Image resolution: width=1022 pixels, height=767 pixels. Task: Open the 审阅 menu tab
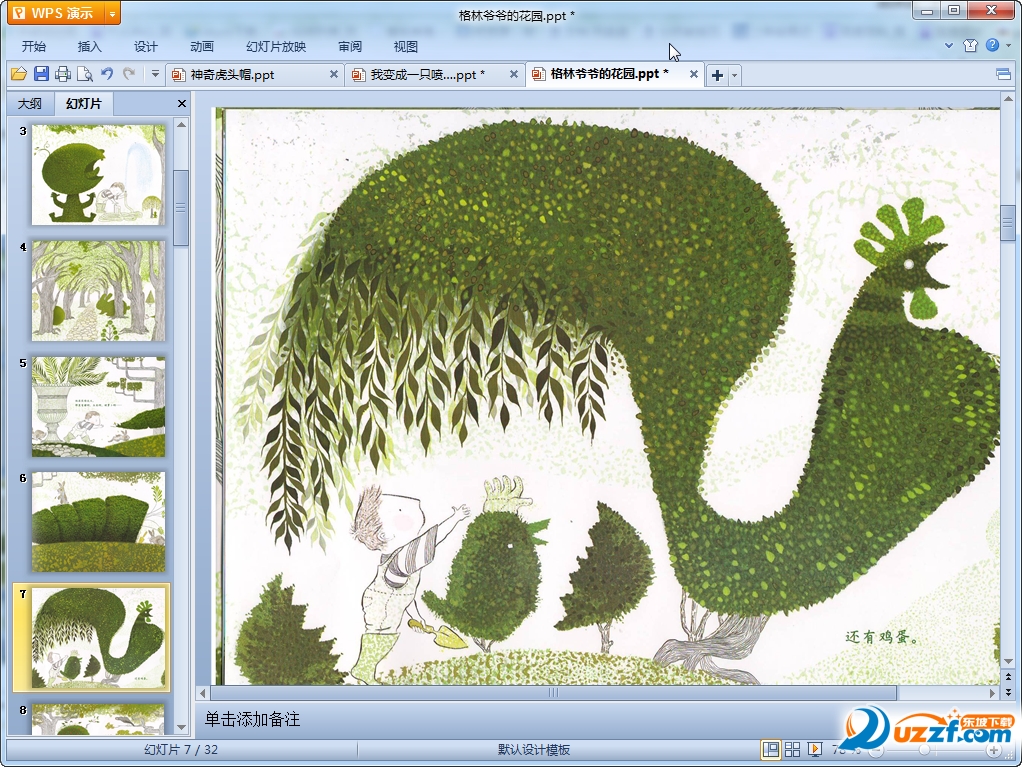[350, 46]
